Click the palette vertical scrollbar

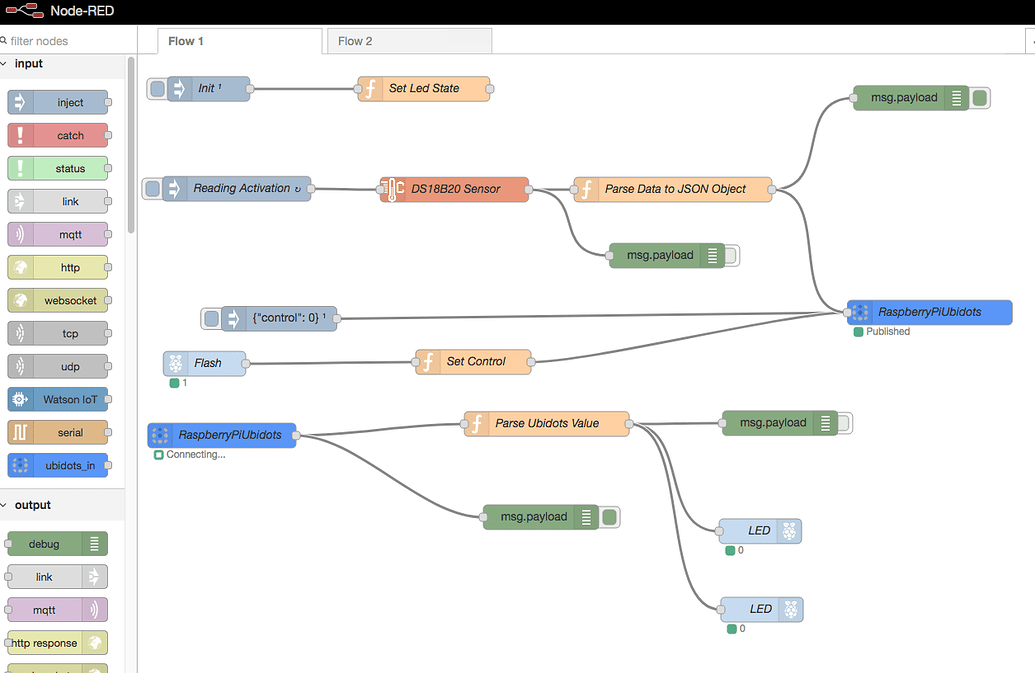tap(131, 145)
